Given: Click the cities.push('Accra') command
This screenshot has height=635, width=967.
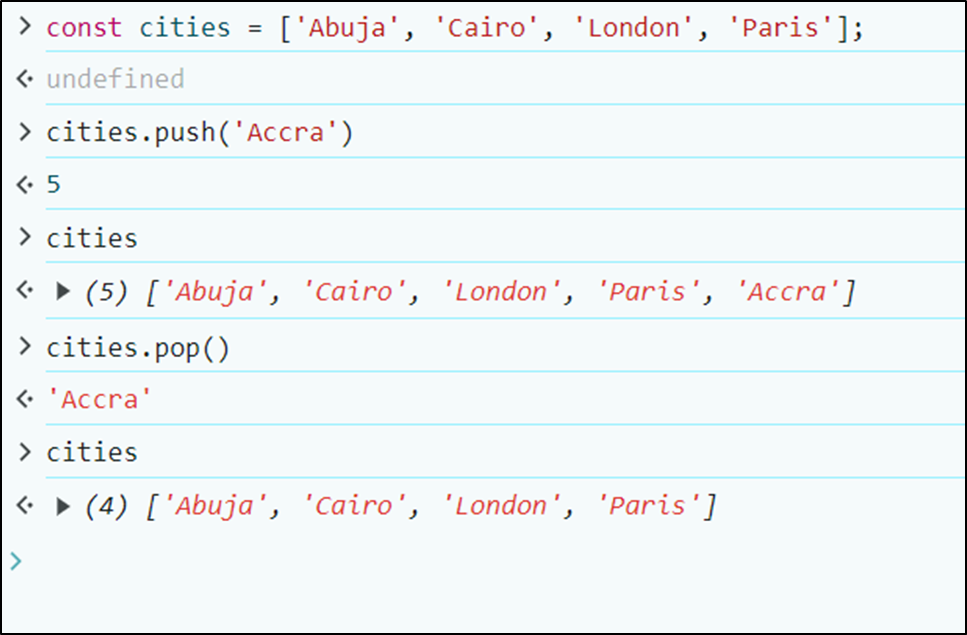Looking at the screenshot, I should [x=200, y=132].
